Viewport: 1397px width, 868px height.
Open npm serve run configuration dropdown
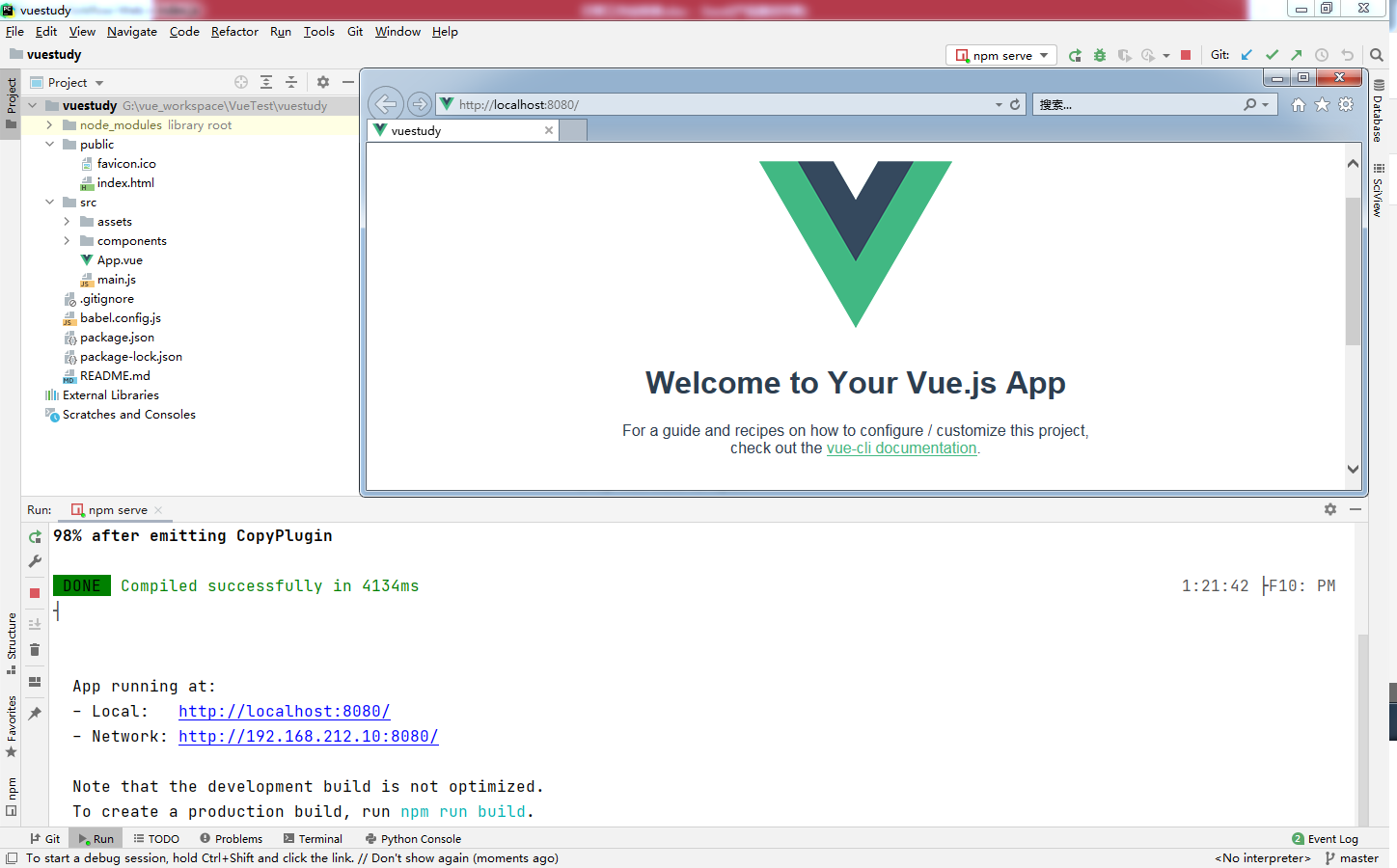click(1001, 55)
